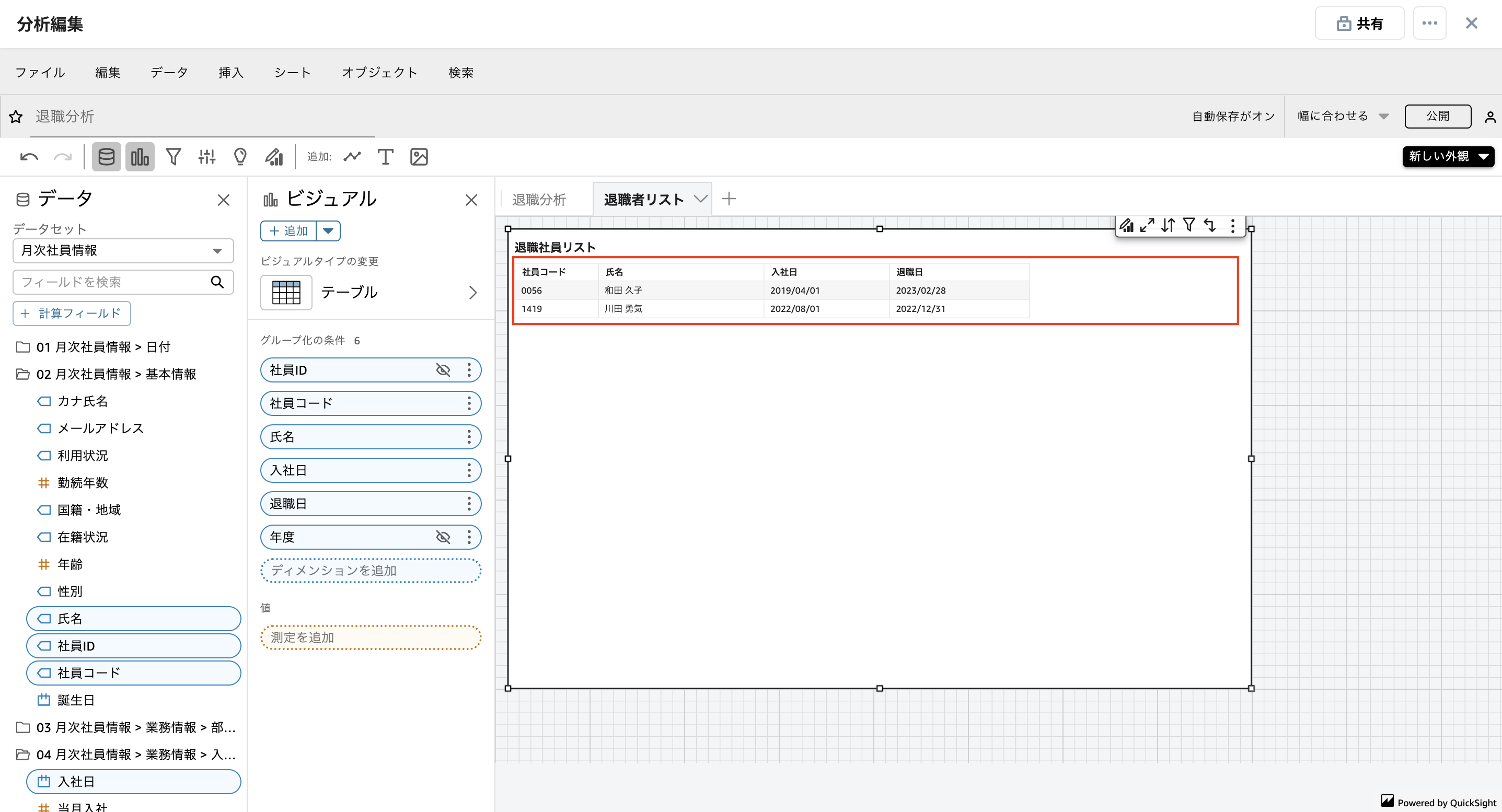Open insights lightbulb icon
Screen dimensions: 1502x812
240,156
